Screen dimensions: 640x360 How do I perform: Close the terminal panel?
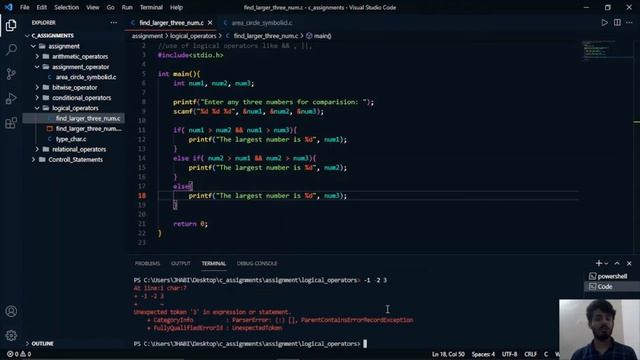click(x=629, y=263)
